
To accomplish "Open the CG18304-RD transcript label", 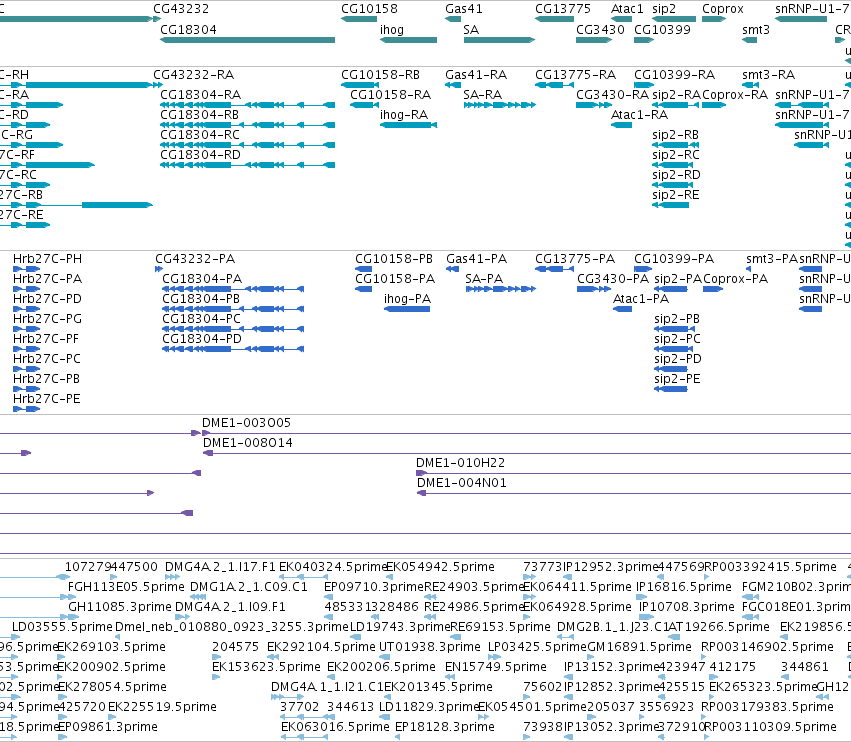I will pos(200,155).
